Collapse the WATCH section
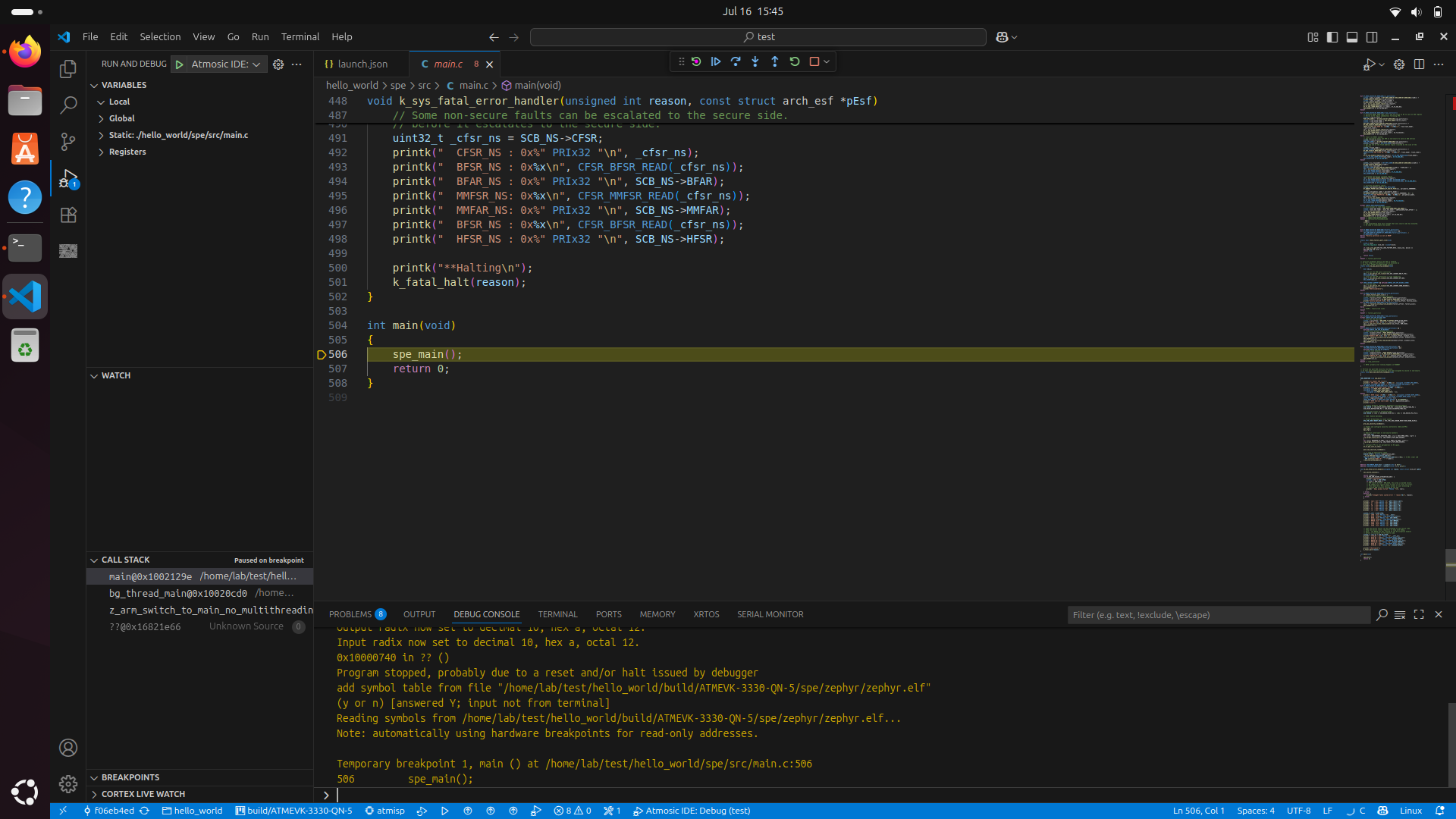The width and height of the screenshot is (1456, 819). (x=116, y=375)
